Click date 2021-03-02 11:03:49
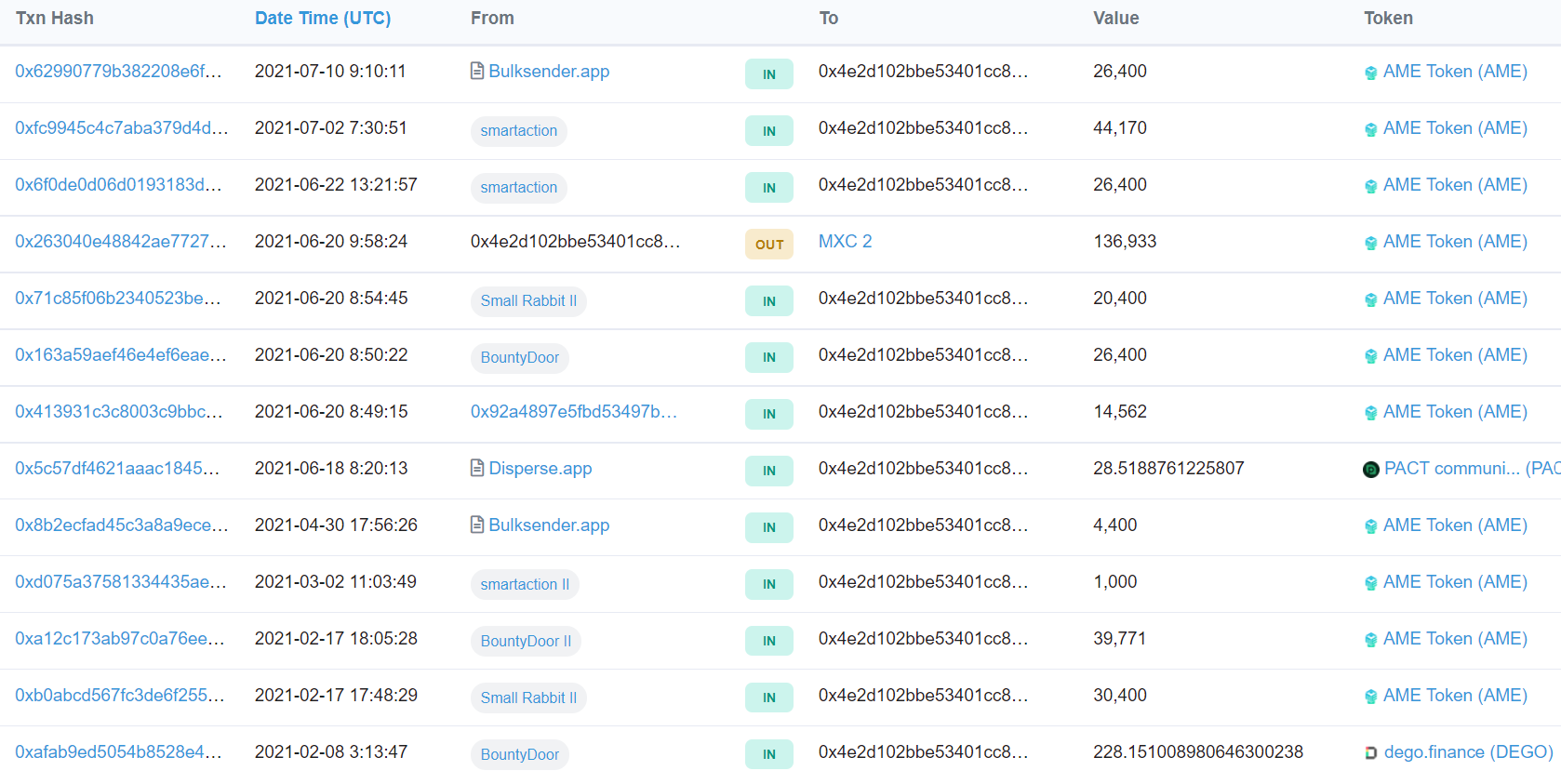1561x784 pixels. tap(336, 581)
